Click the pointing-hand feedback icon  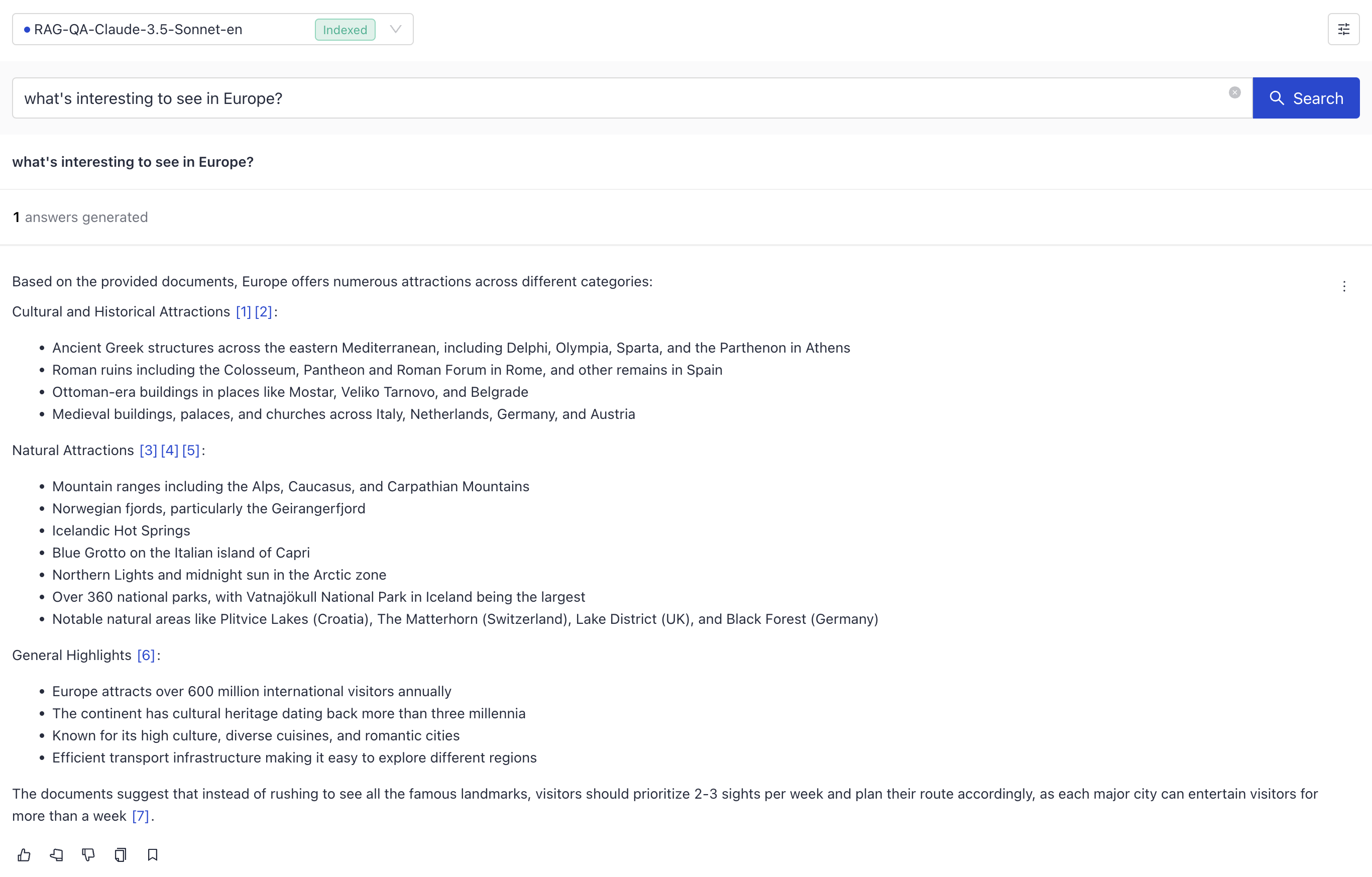pos(56,855)
